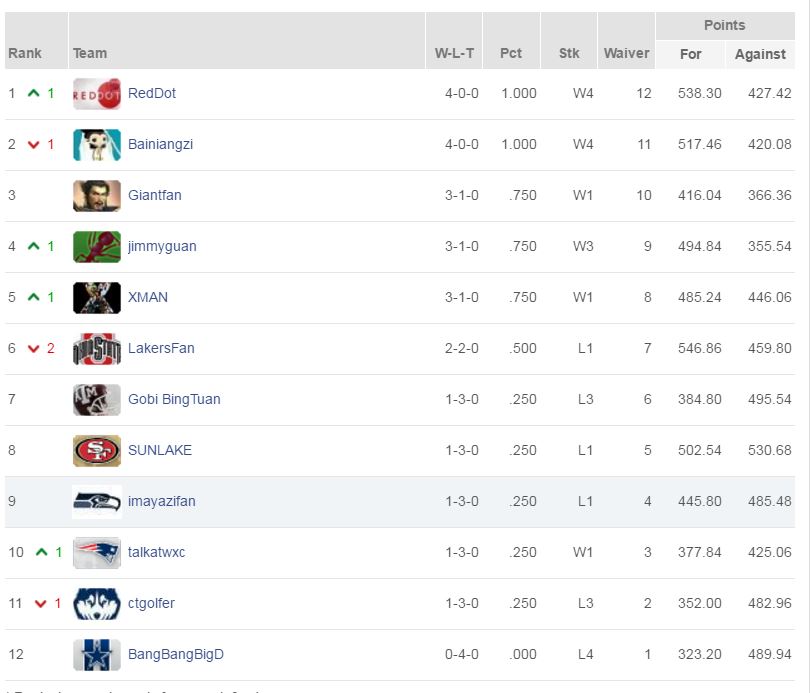Click XMAN team logo icon
Screen dimensions: 810x693
97,298
